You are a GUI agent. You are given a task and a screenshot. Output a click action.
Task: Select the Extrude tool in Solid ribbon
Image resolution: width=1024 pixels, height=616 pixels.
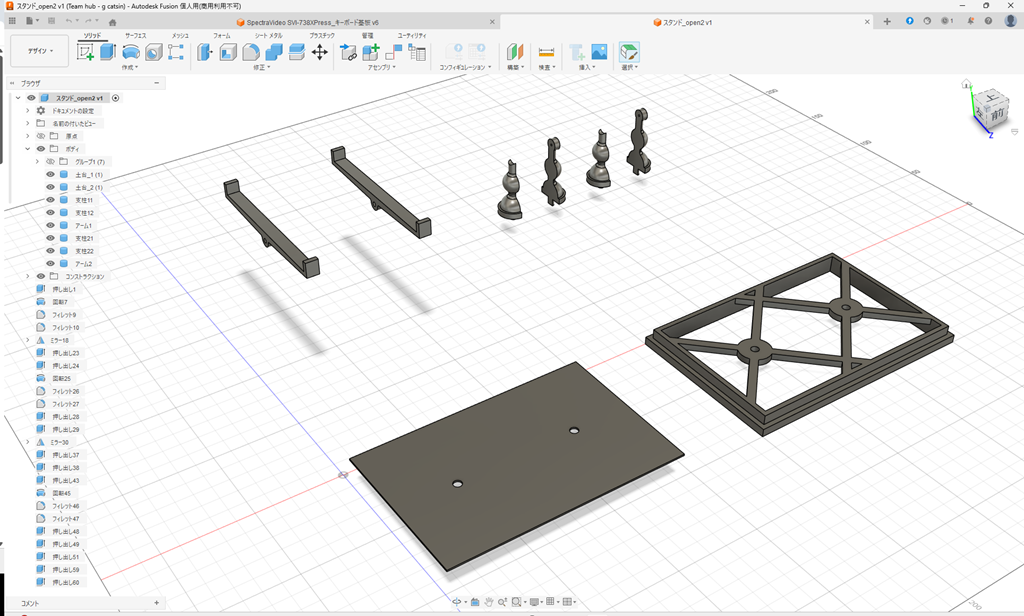(x=106, y=51)
